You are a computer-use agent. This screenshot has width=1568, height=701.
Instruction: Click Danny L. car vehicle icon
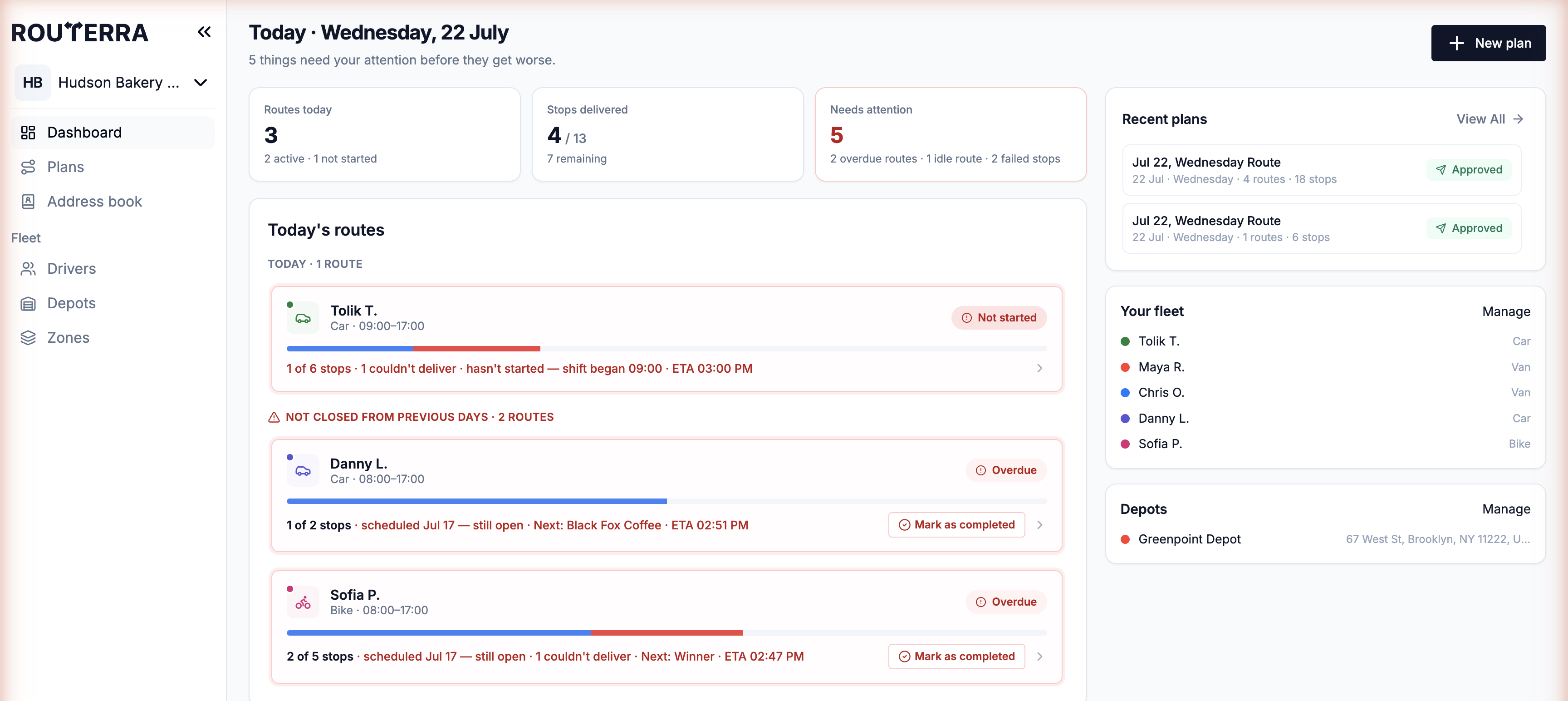303,470
